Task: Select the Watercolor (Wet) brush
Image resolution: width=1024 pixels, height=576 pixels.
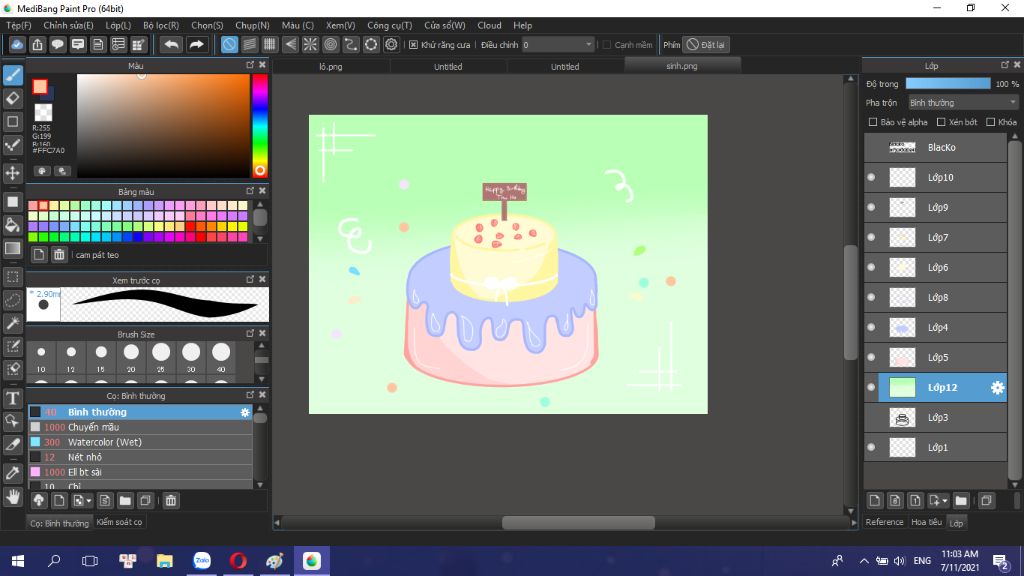Action: pyautogui.click(x=140, y=442)
